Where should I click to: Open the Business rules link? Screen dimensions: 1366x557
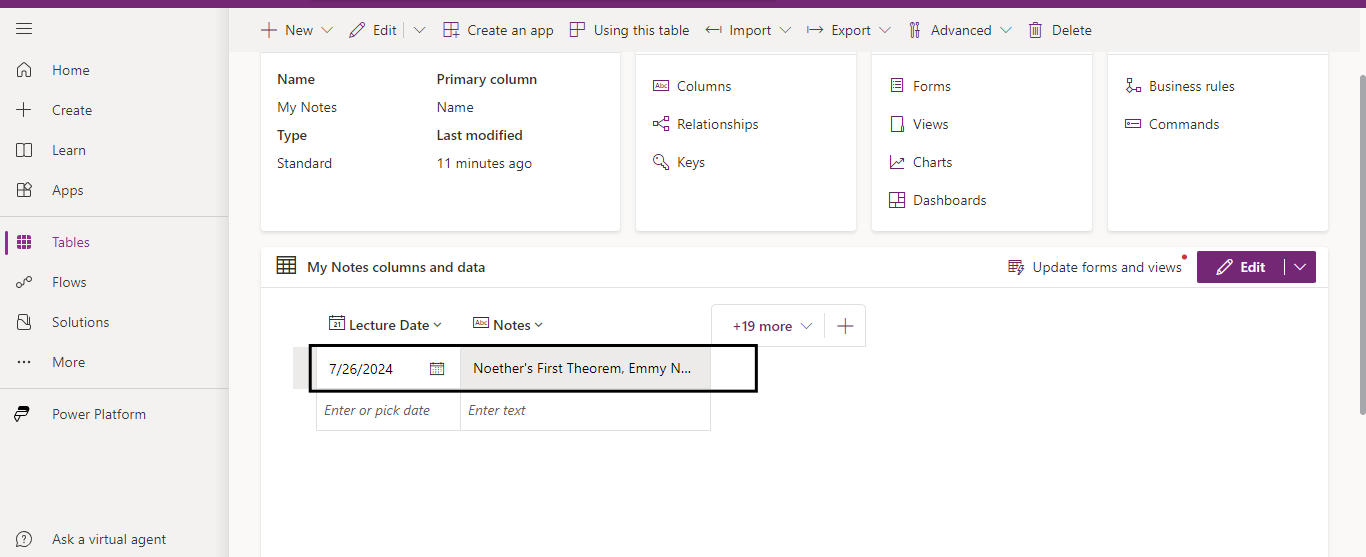click(x=1191, y=86)
